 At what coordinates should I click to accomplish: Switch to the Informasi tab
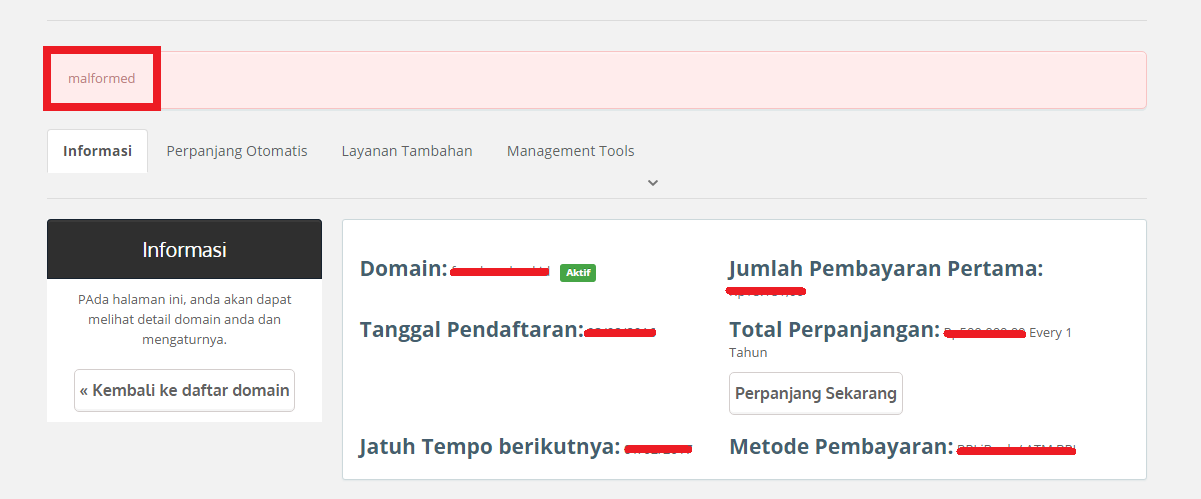coord(97,151)
